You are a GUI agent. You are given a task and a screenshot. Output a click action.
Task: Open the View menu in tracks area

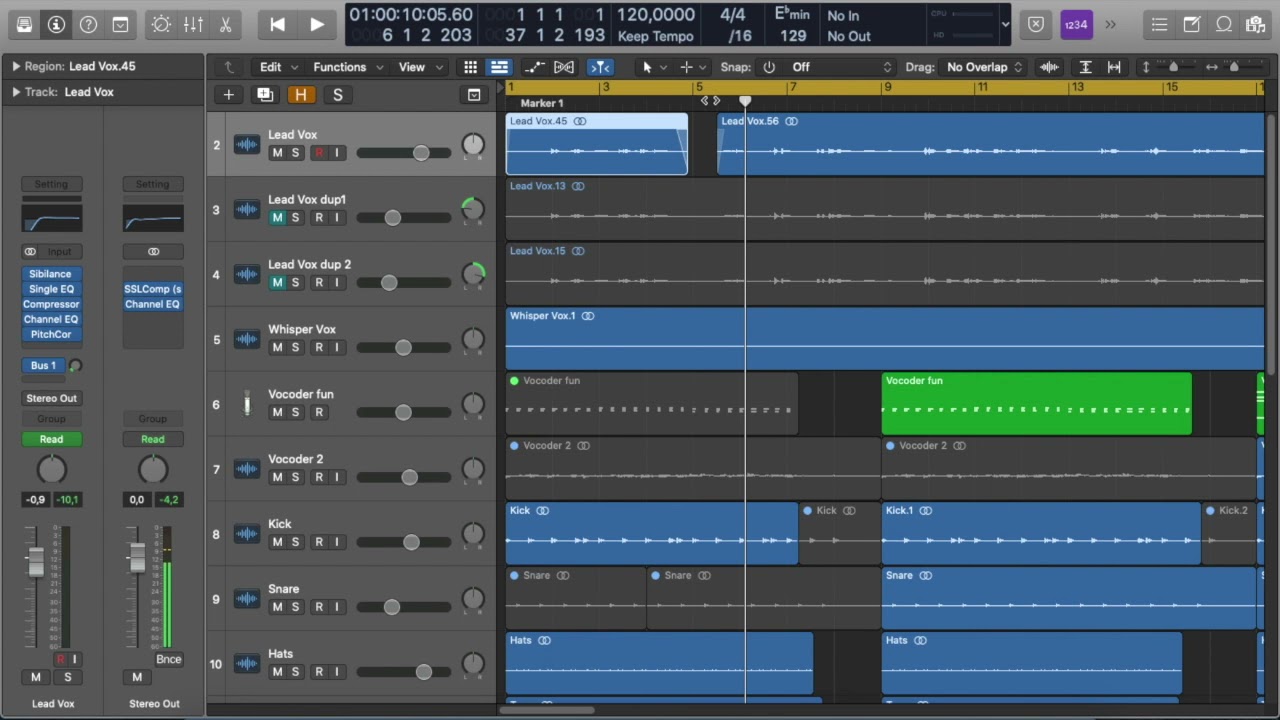420,67
